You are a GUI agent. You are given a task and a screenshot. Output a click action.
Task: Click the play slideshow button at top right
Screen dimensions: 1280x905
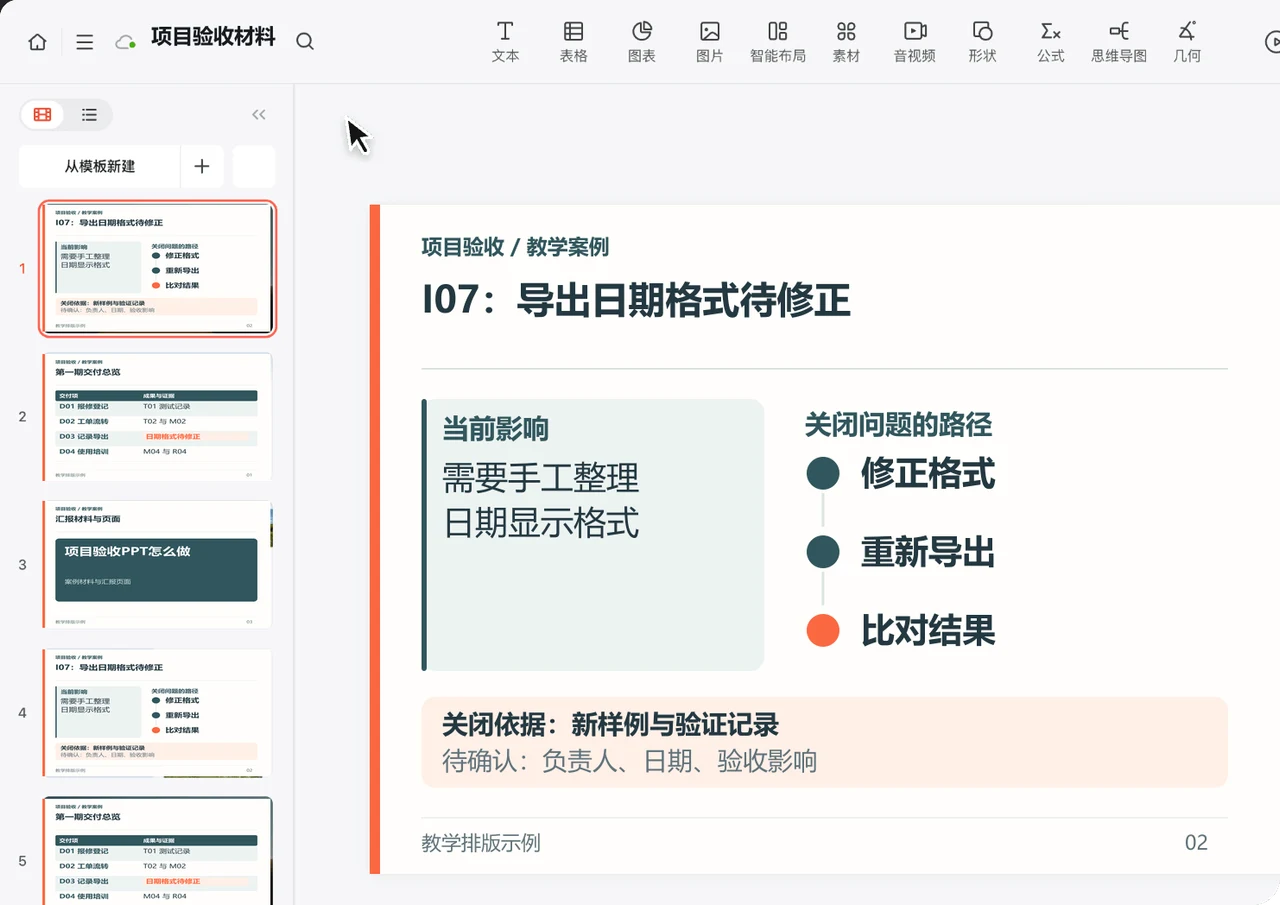coord(1272,42)
